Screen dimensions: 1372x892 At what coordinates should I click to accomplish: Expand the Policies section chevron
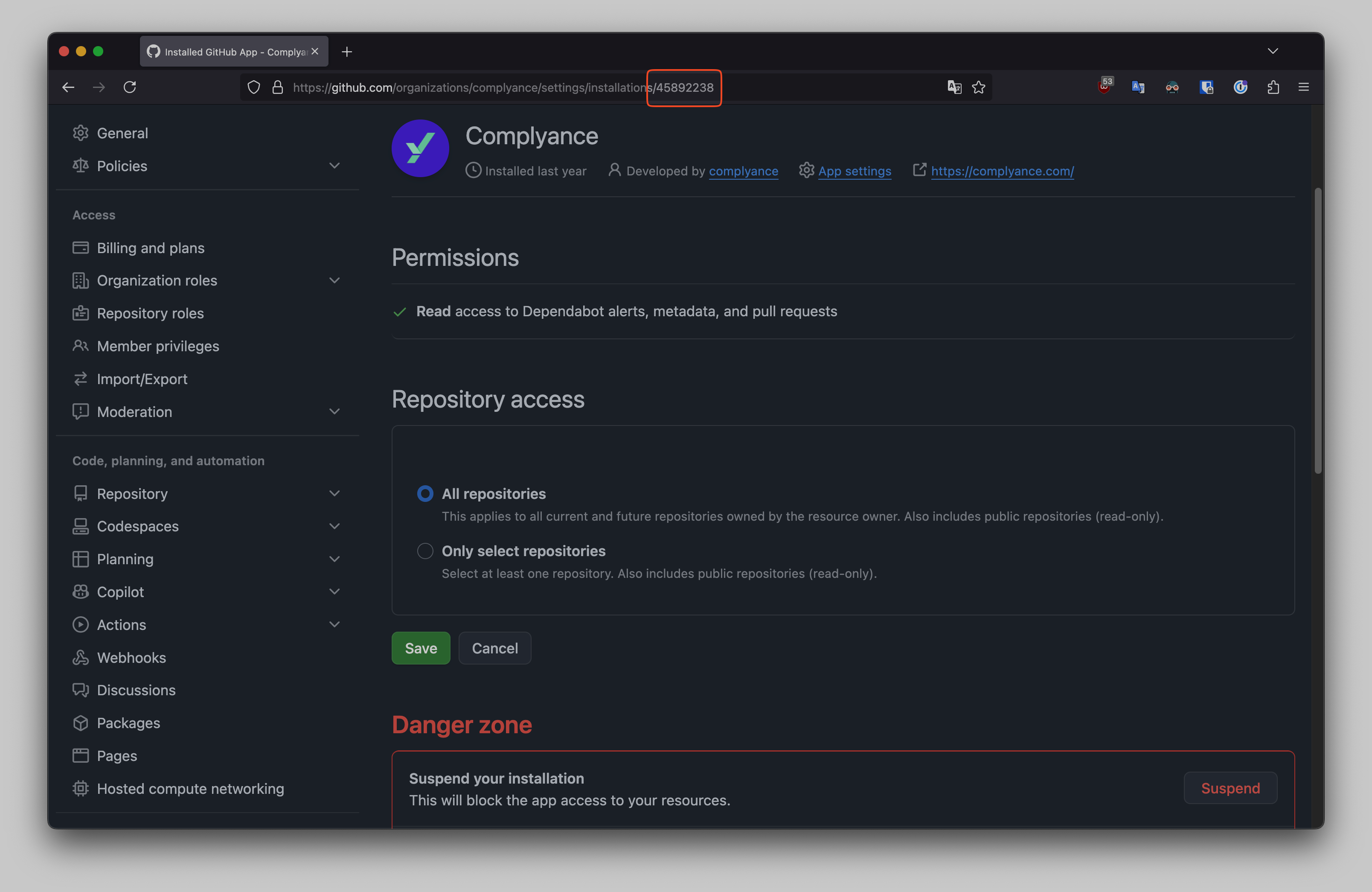coord(334,166)
